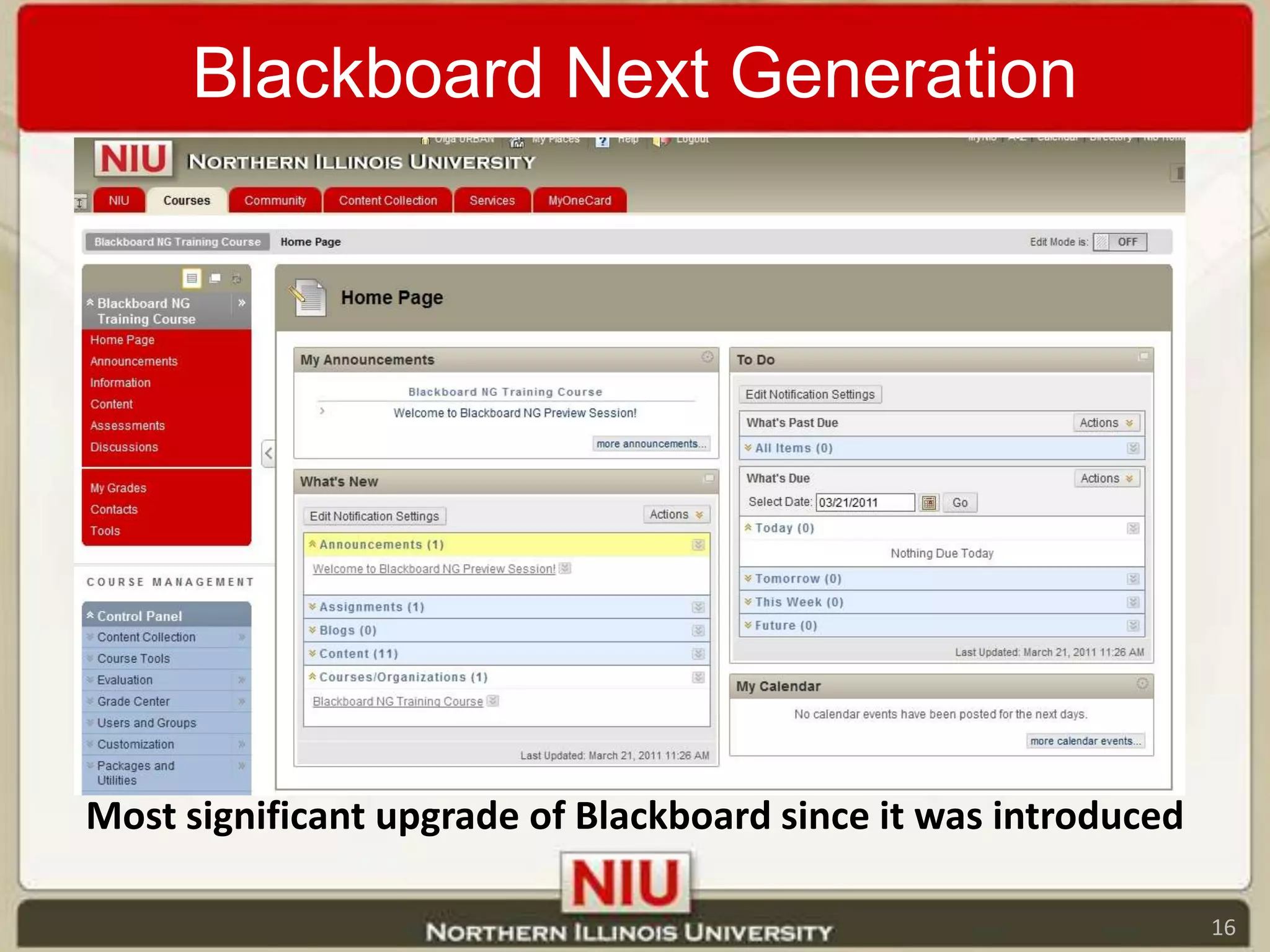
Task: Switch course menu to folder view icon
Action: click(x=215, y=278)
